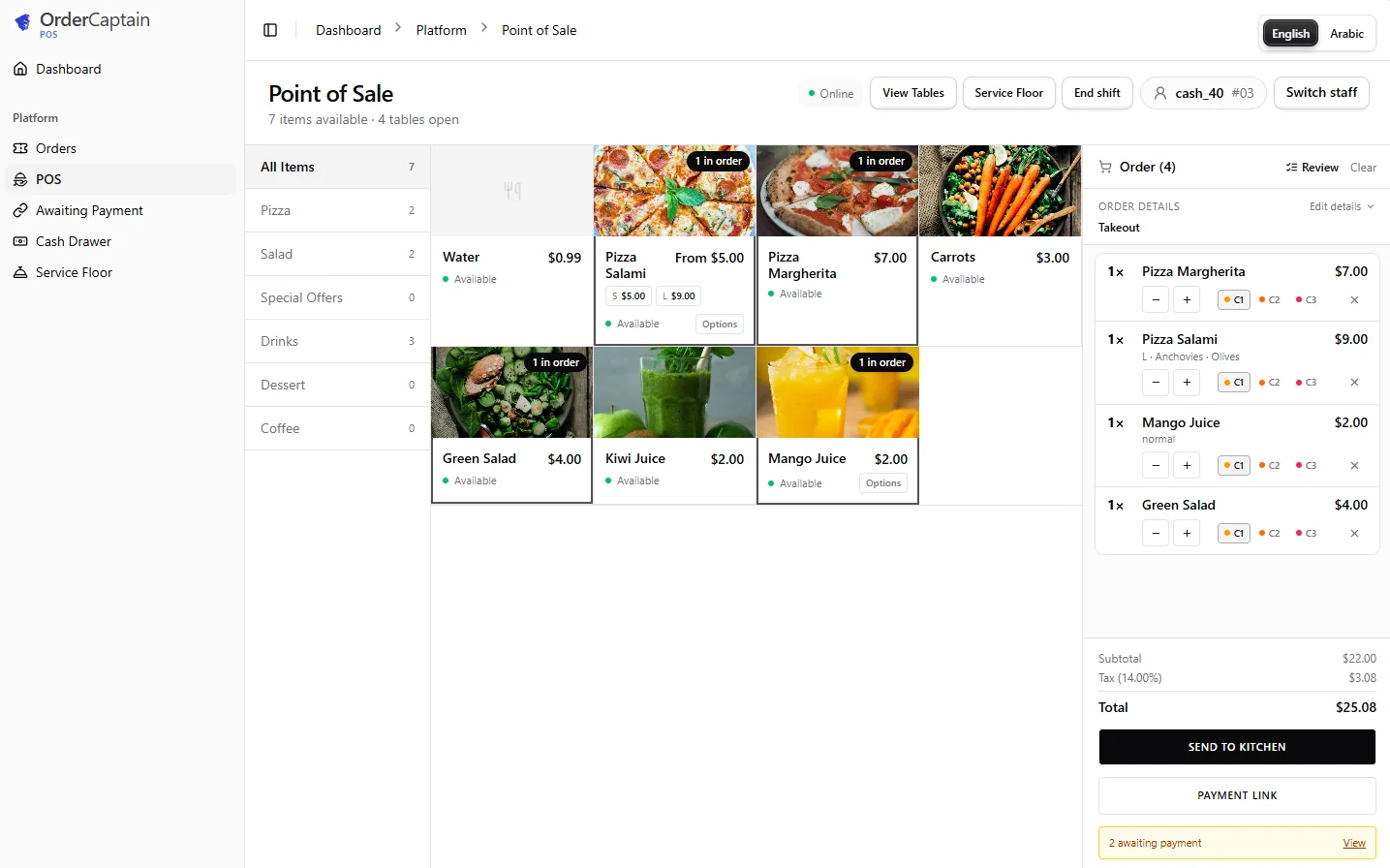Decrease Pizza Margherita quantity
This screenshot has height=868, width=1390.
point(1156,300)
